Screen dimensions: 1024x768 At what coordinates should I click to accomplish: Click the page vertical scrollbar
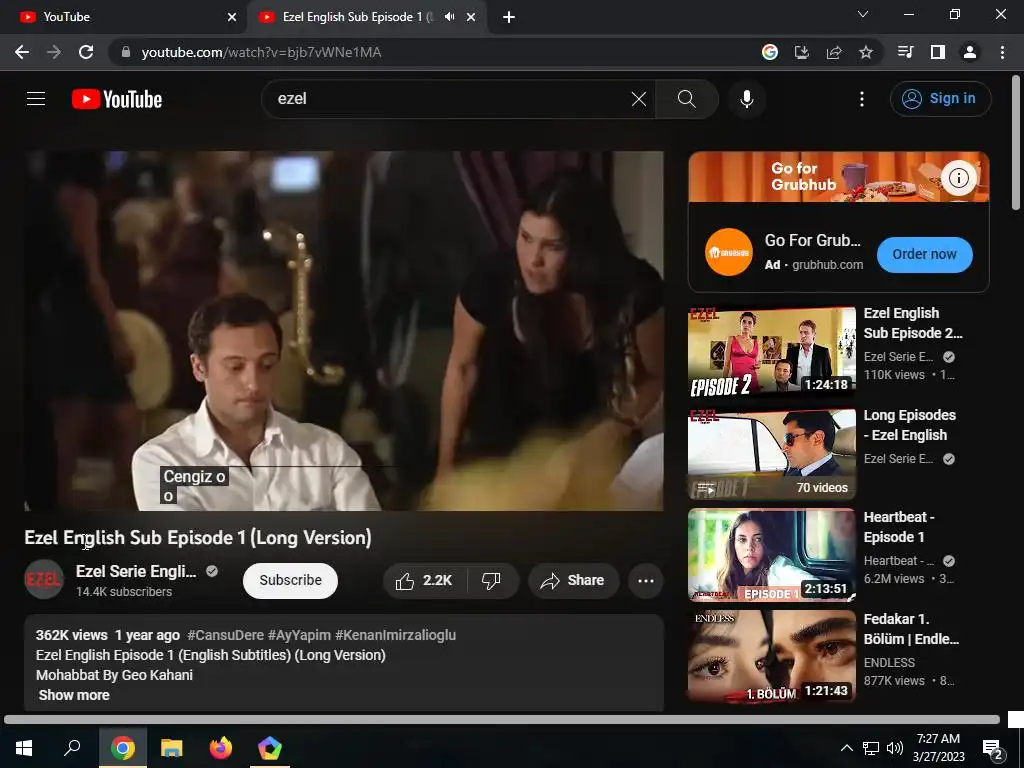(1016, 144)
